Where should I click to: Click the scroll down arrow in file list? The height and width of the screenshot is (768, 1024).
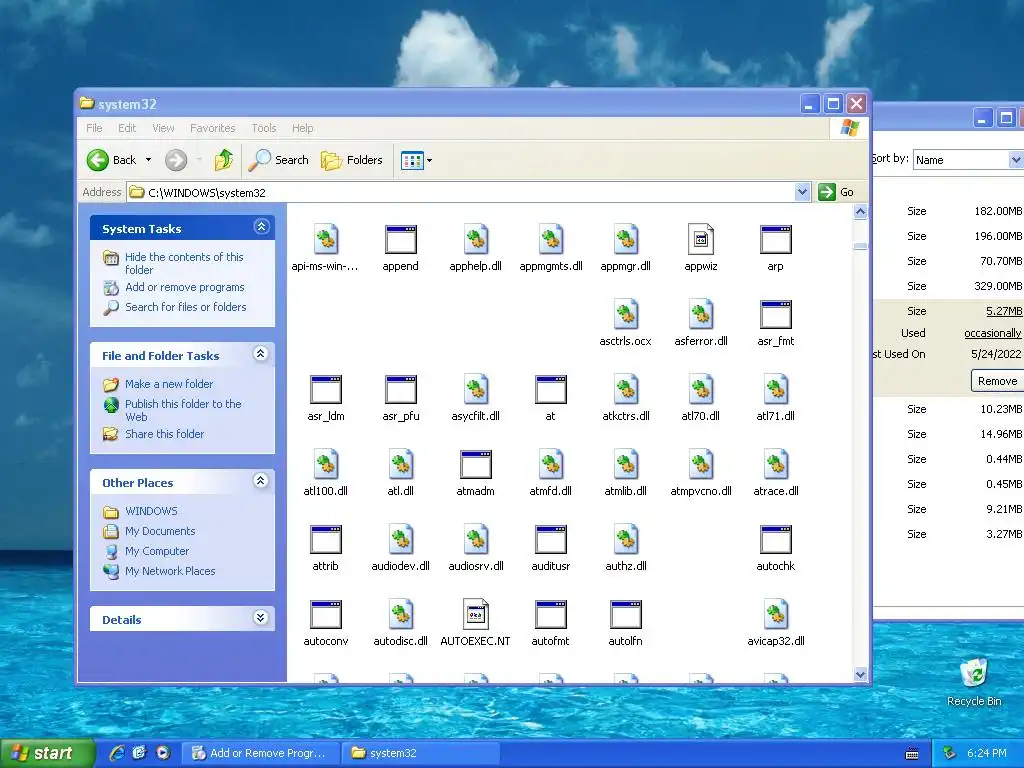(x=860, y=675)
